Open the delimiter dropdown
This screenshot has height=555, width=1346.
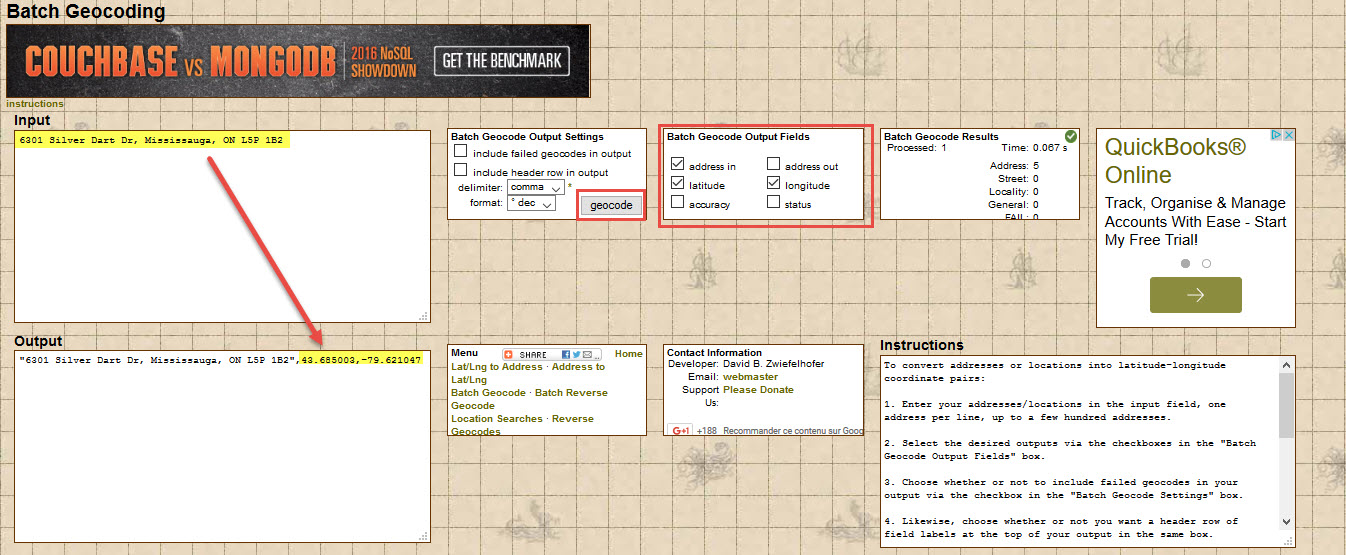click(x=535, y=187)
